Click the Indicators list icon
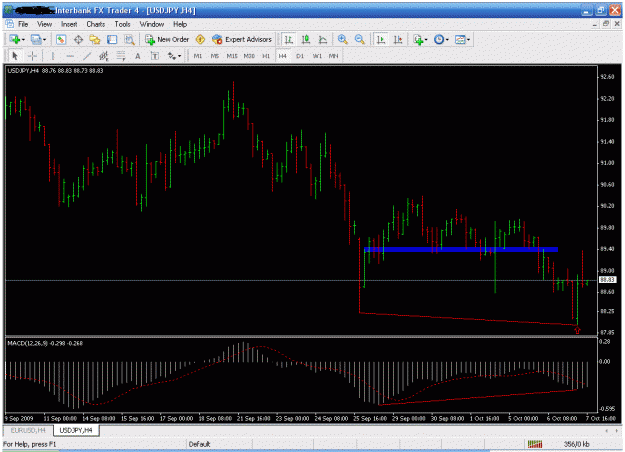This screenshot has height=452, width=625. coord(418,39)
